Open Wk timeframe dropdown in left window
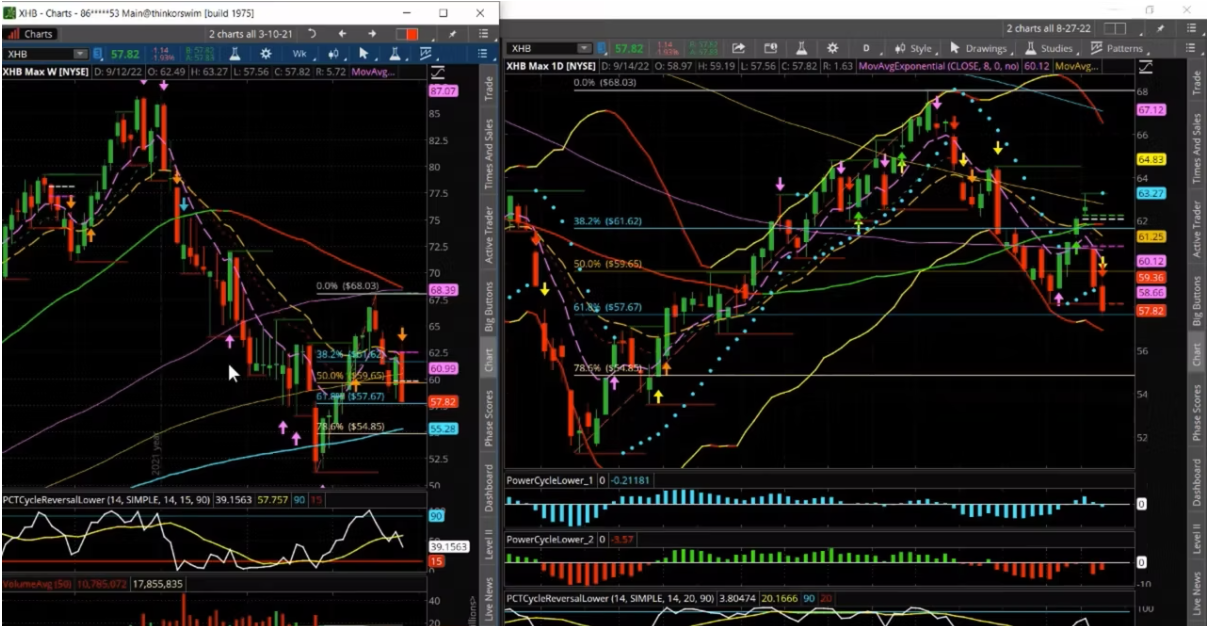Screen dimensions: 1208x626 click(x=299, y=53)
